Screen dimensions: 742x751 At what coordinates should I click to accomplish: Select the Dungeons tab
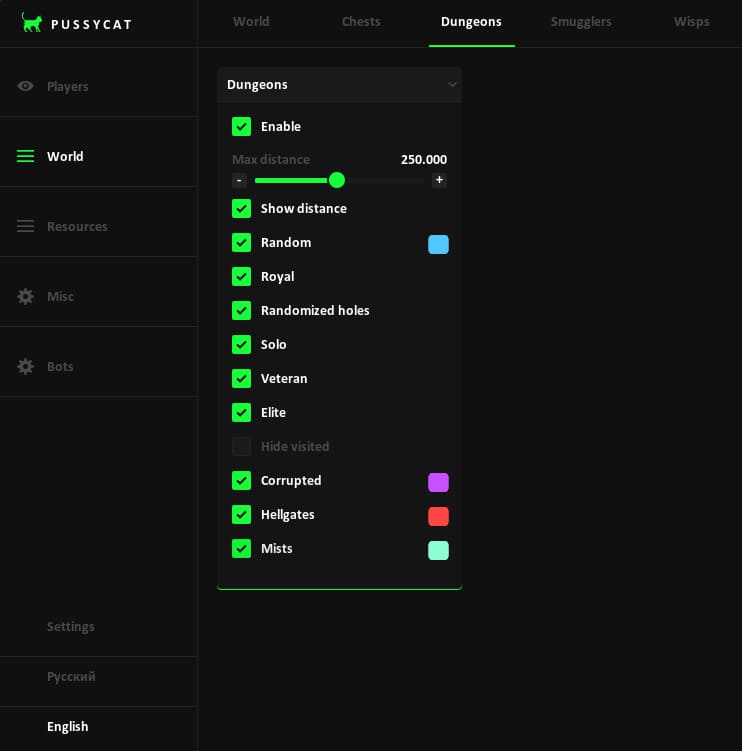(471, 22)
